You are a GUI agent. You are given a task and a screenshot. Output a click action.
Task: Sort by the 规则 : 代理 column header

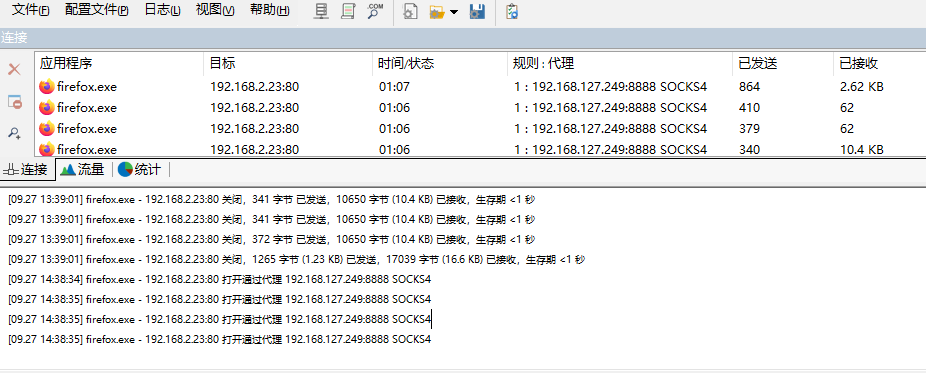620,64
